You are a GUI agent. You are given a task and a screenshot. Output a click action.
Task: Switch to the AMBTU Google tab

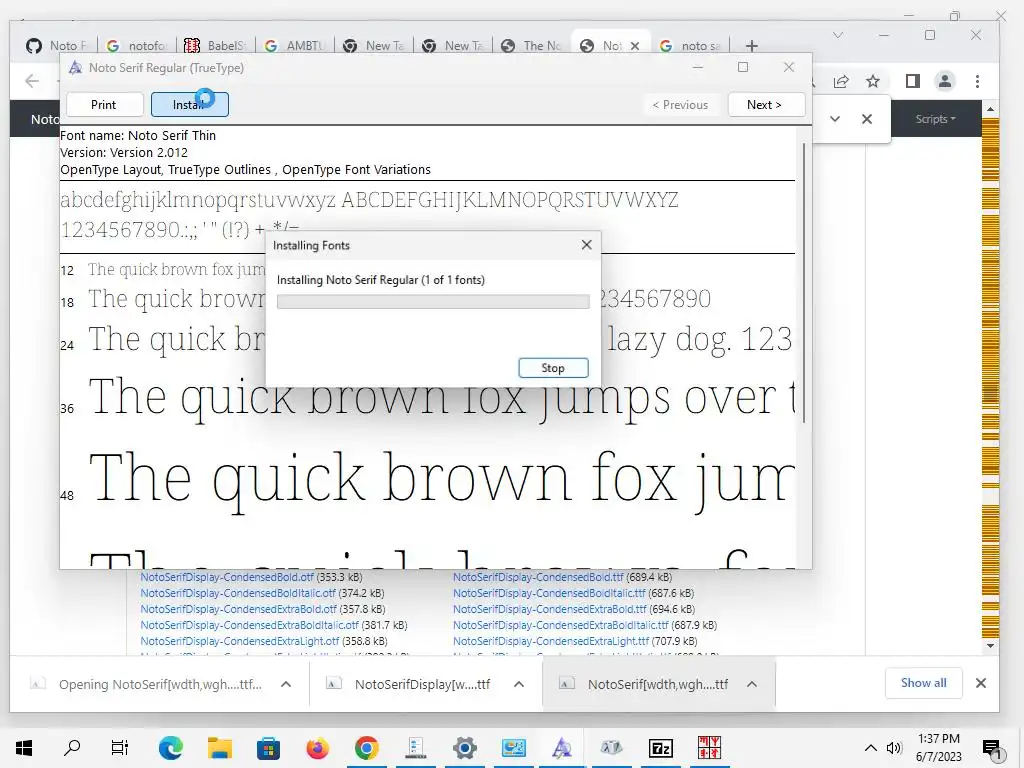coord(295,46)
